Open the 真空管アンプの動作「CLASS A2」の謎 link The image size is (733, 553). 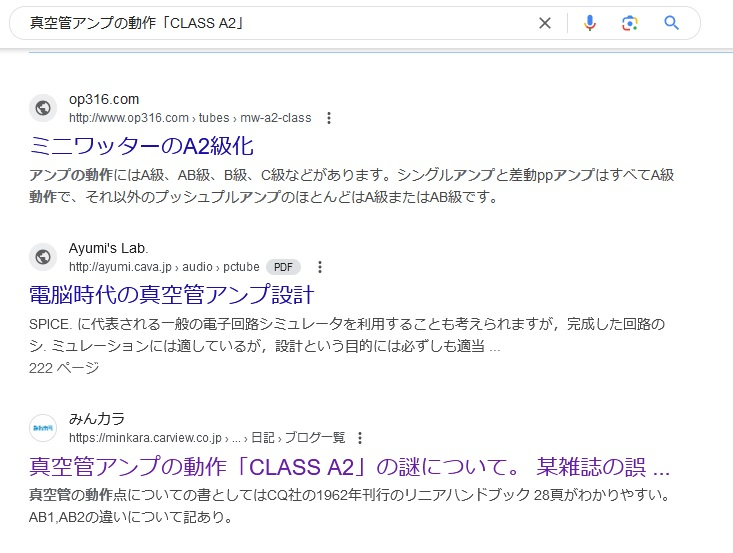349,467
